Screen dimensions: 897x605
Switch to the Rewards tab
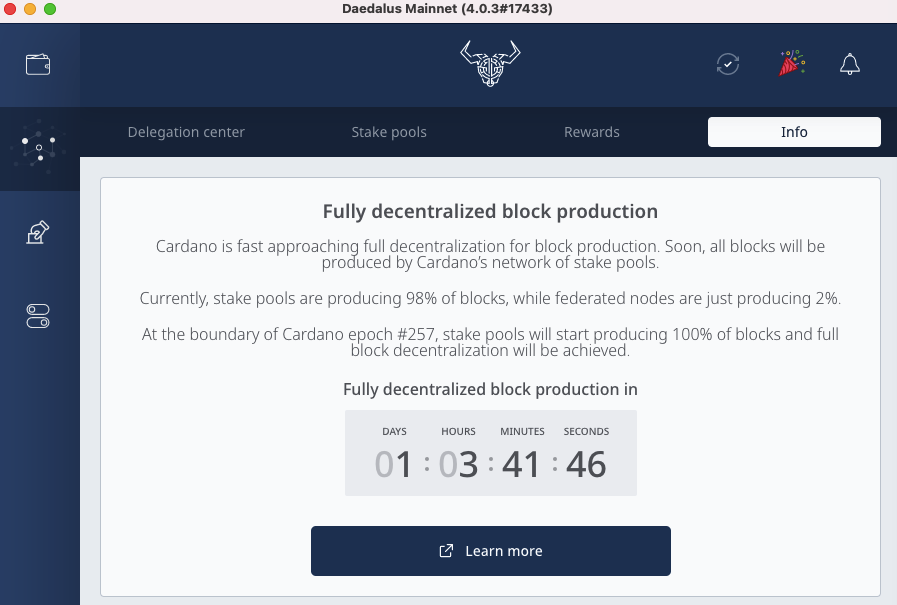click(x=592, y=132)
